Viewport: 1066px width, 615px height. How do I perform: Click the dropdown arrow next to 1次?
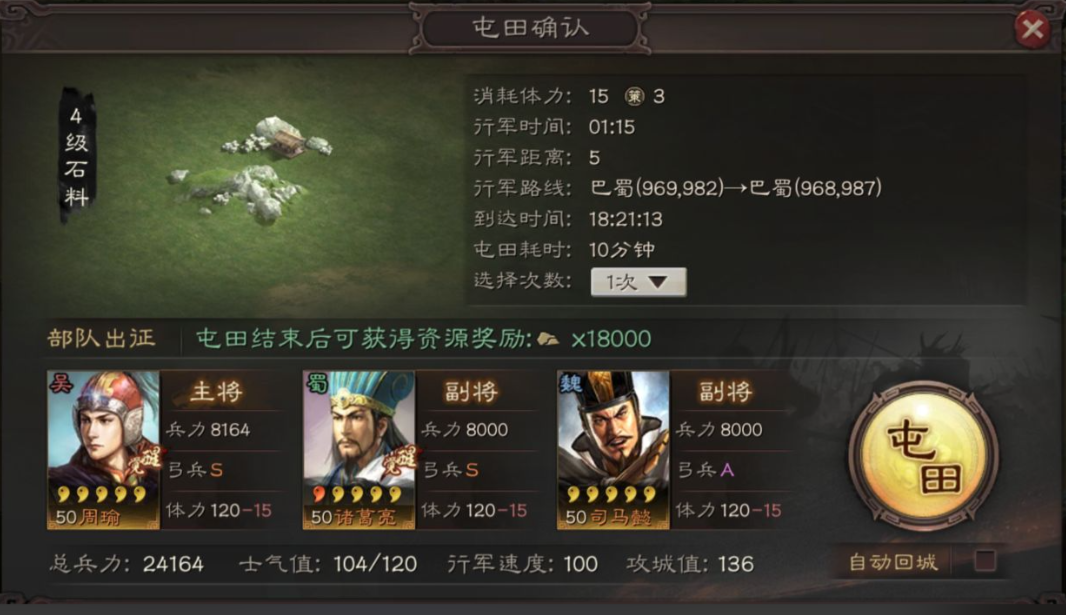[x=657, y=281]
